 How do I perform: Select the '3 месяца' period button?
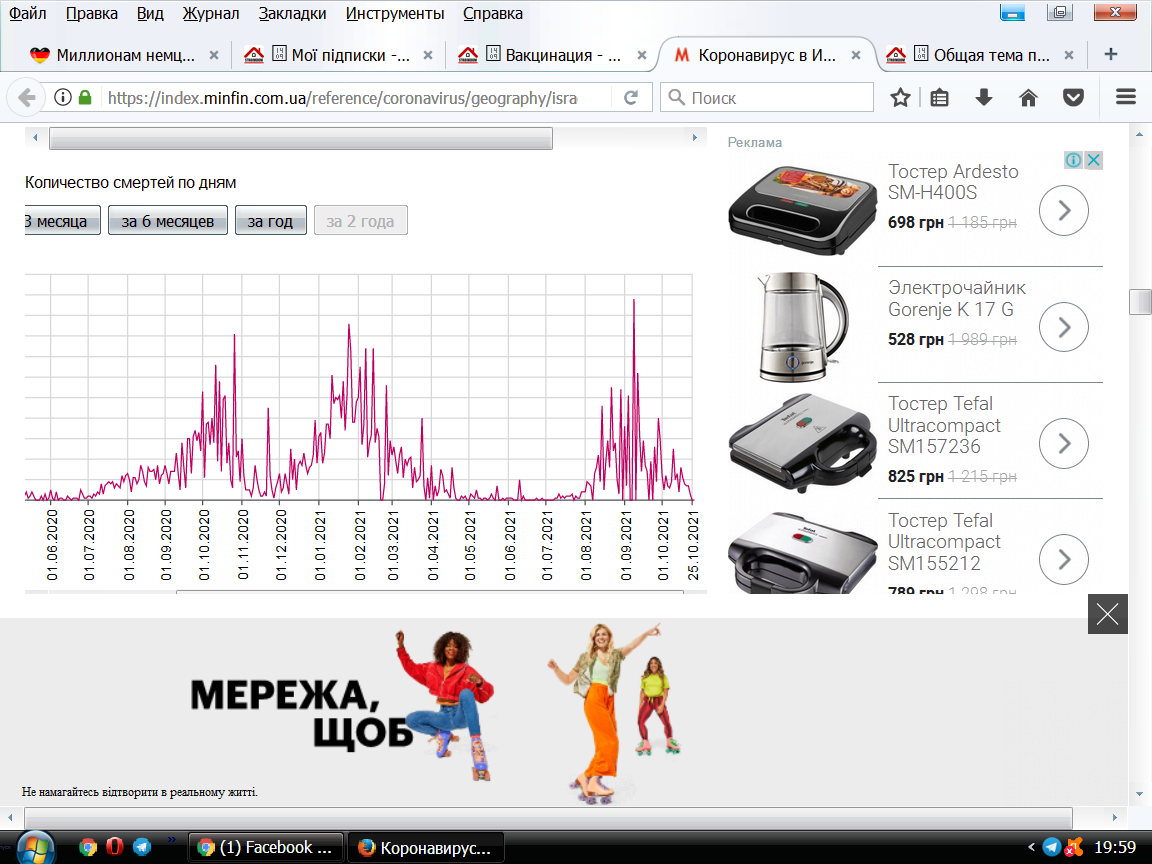[x=62, y=220]
